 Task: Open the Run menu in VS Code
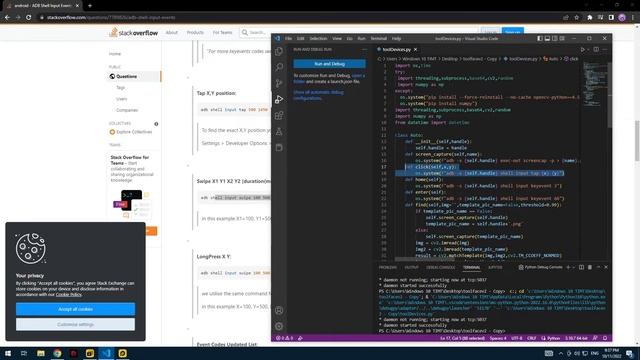click(361, 38)
